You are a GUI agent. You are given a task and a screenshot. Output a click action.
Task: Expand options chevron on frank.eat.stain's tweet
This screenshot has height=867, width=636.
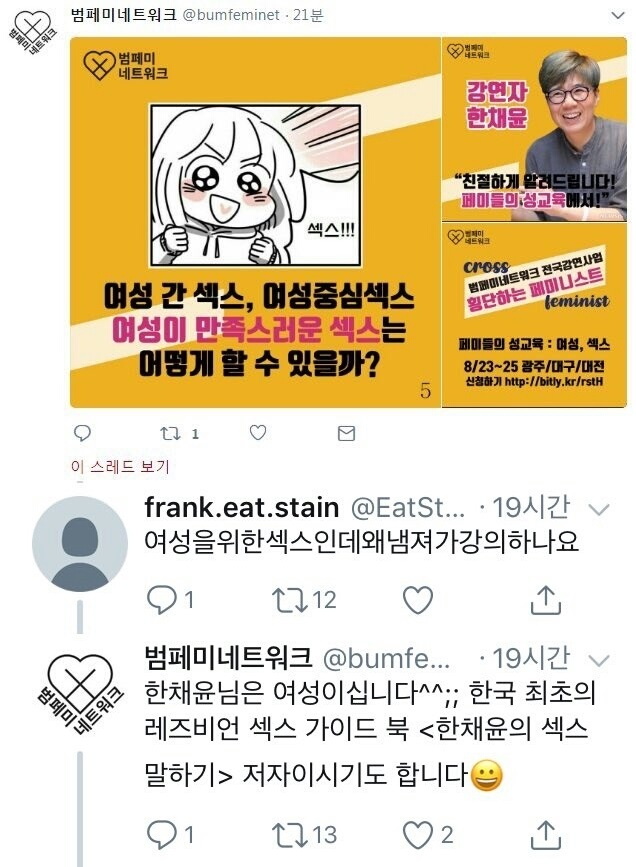click(599, 510)
